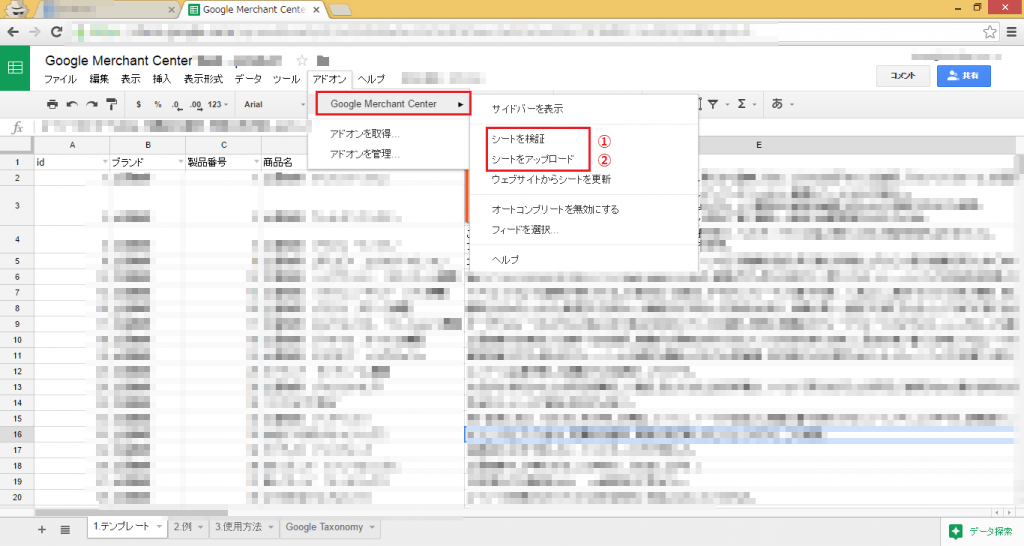
Task: Open the Arial font dropdown
Action: click(x=274, y=104)
